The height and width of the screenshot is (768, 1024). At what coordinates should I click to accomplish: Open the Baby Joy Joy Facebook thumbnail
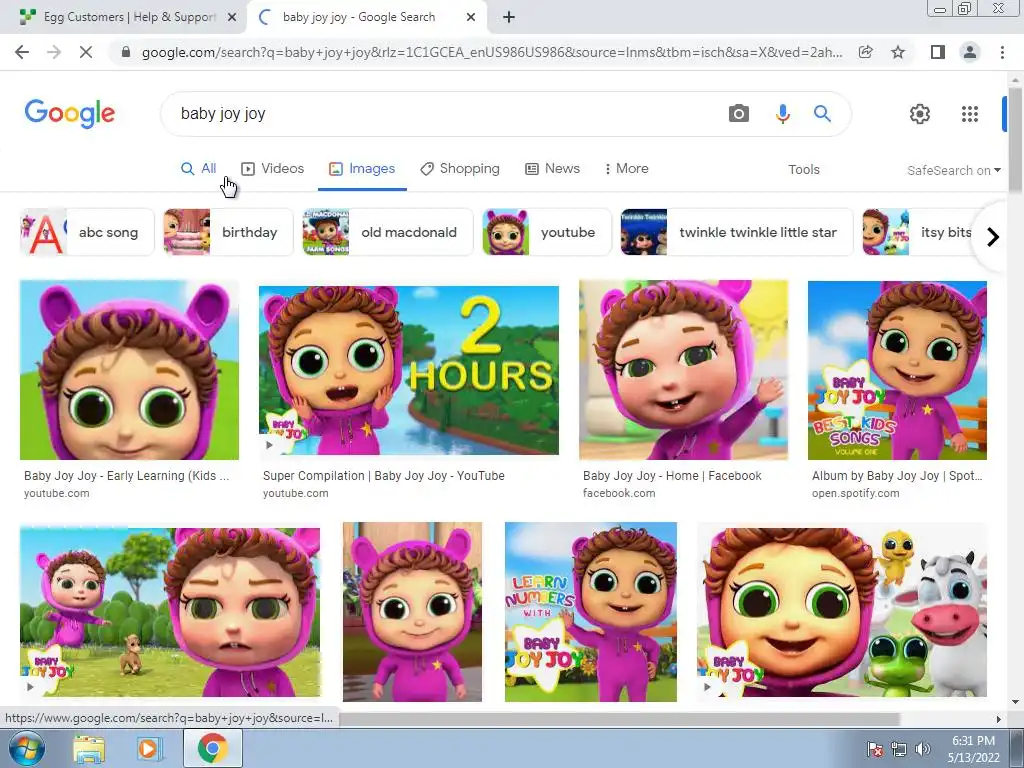coord(683,370)
